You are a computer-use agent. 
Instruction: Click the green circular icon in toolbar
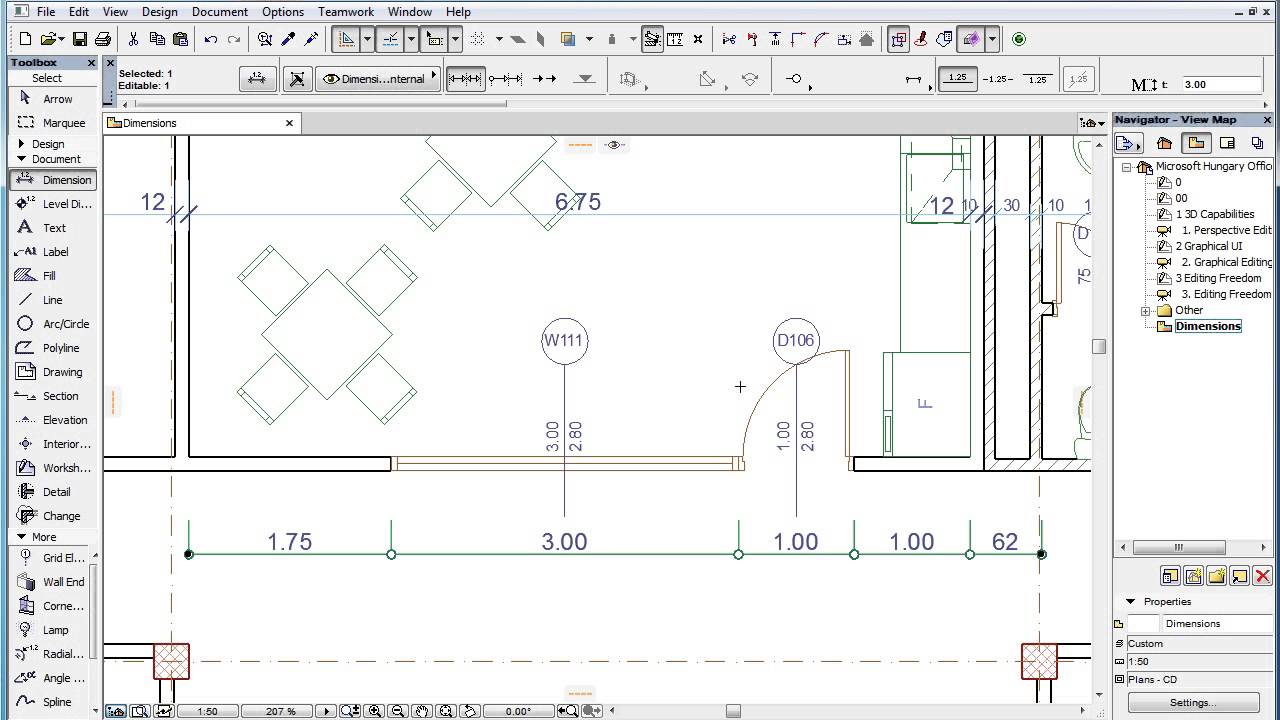(1019, 39)
